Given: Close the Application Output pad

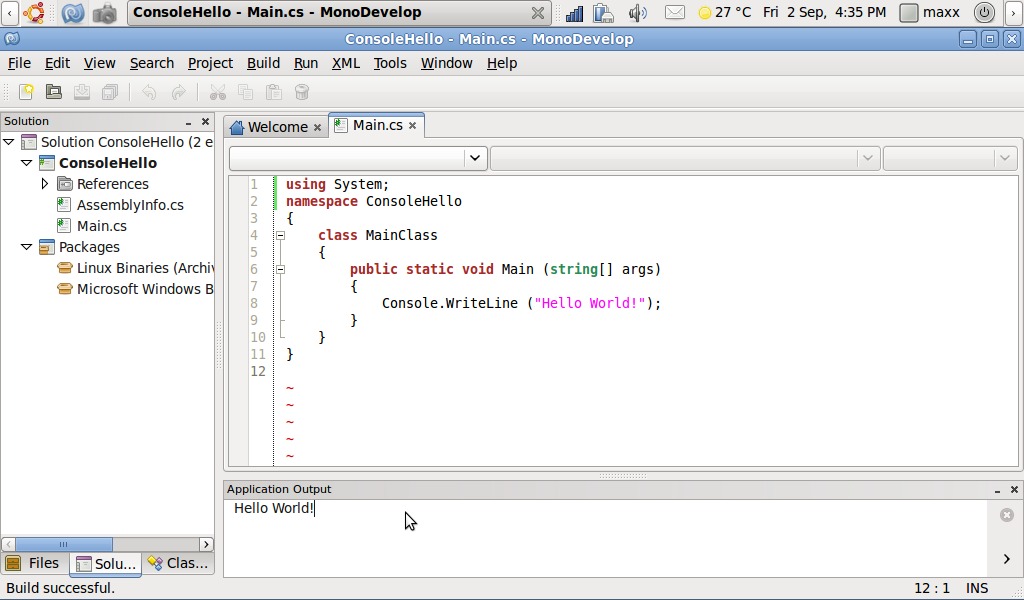Looking at the screenshot, I should point(1014,490).
